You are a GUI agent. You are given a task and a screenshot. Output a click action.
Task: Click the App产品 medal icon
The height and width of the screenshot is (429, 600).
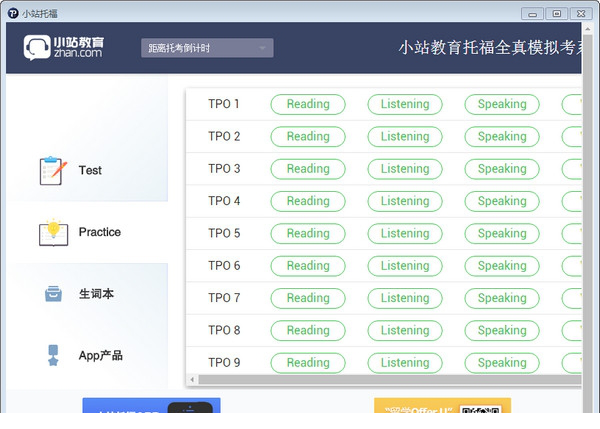click(53, 356)
